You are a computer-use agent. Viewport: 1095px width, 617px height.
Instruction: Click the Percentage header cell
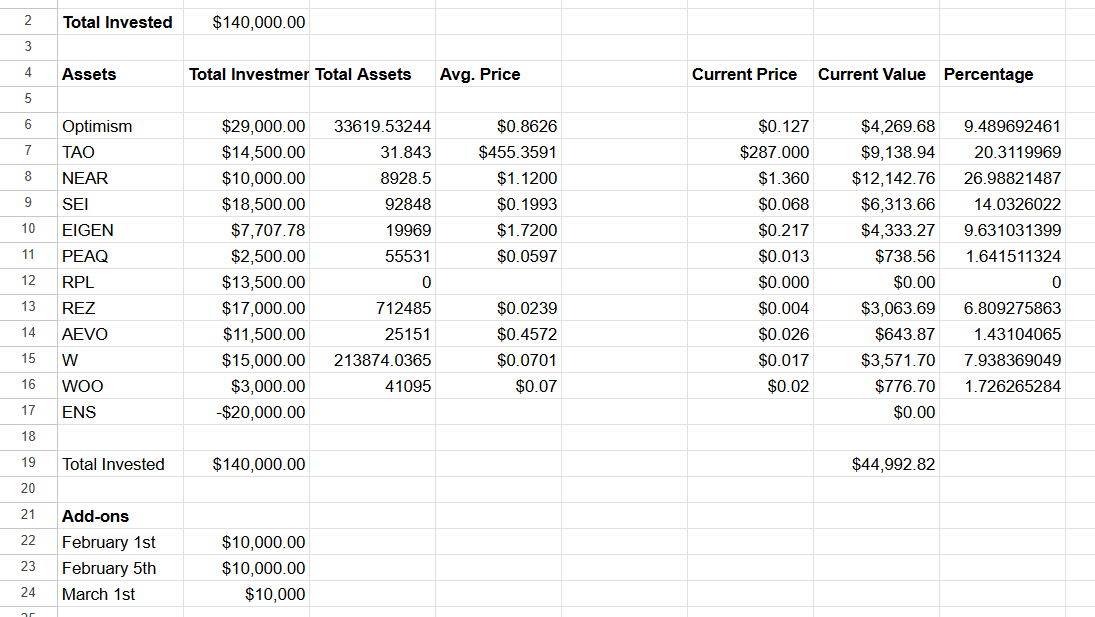click(1002, 74)
